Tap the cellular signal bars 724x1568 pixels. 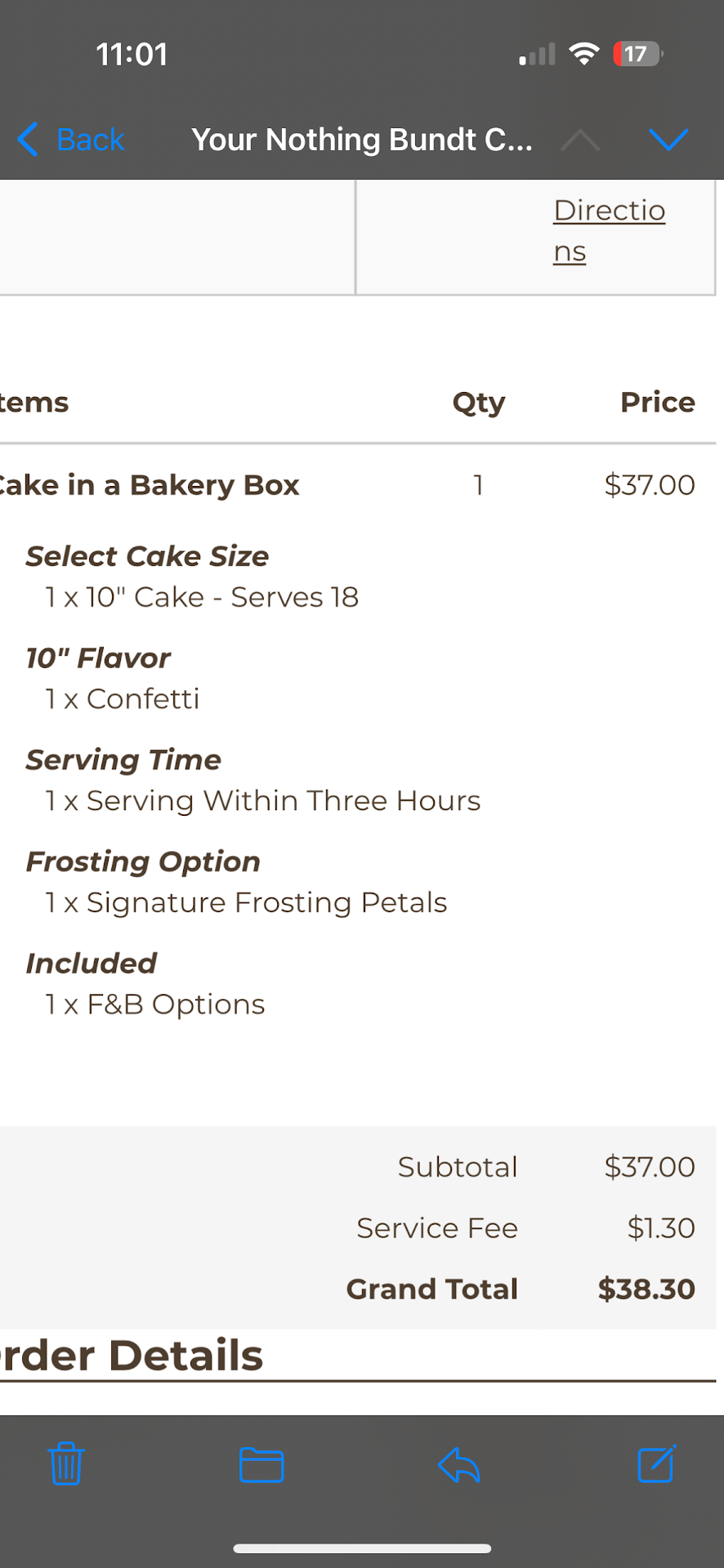click(x=537, y=55)
